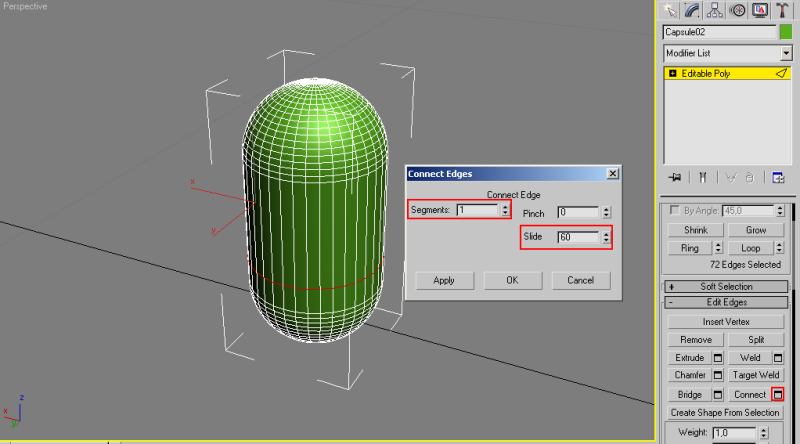The image size is (800, 444).
Task: Open the Chamfer settings box icon
Action: click(718, 376)
